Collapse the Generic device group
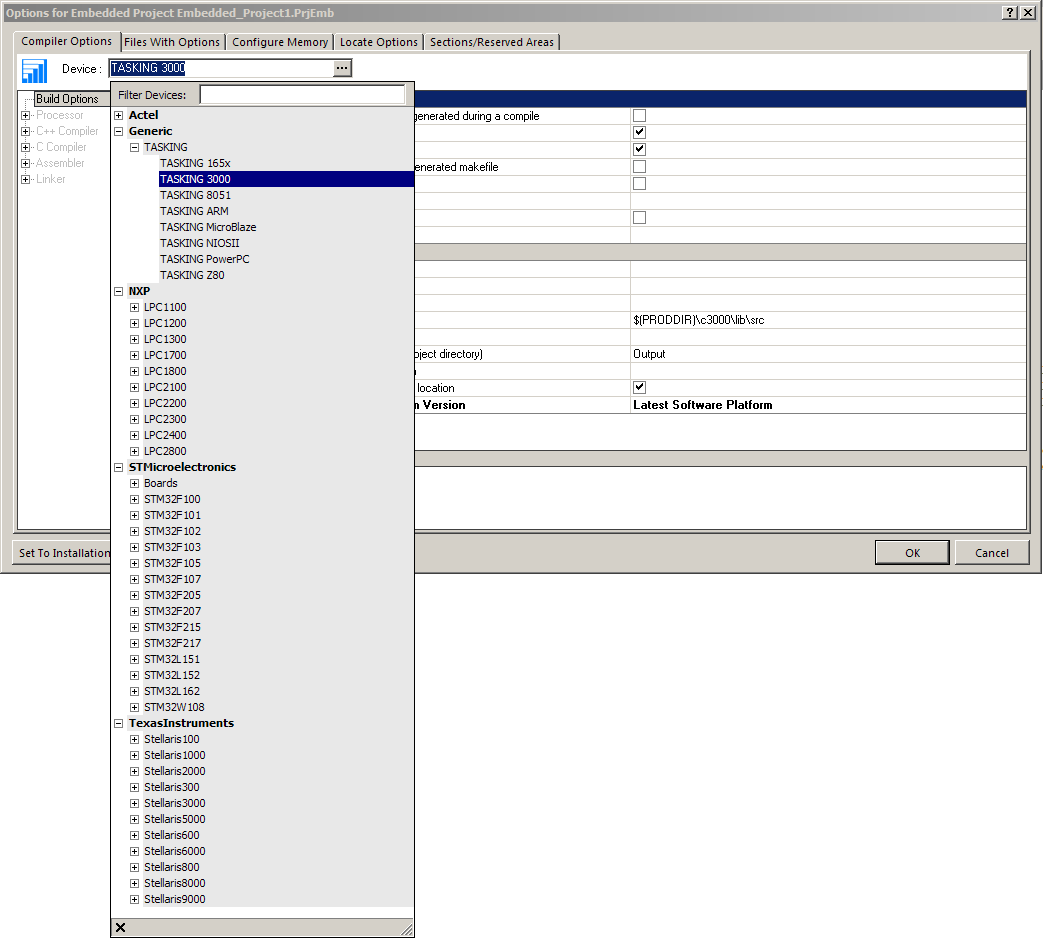This screenshot has width=1043, height=939. (x=118, y=131)
